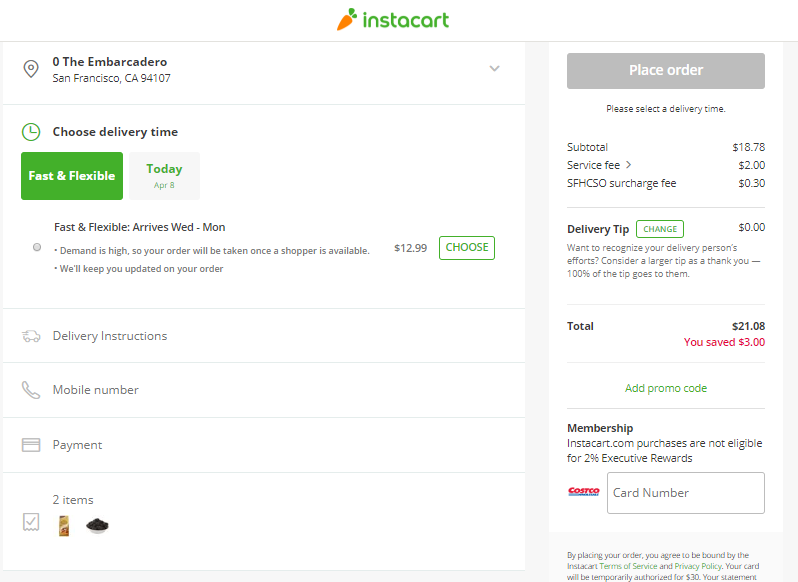
Task: Select the Fast & Flexible radio button
Action: (x=37, y=247)
